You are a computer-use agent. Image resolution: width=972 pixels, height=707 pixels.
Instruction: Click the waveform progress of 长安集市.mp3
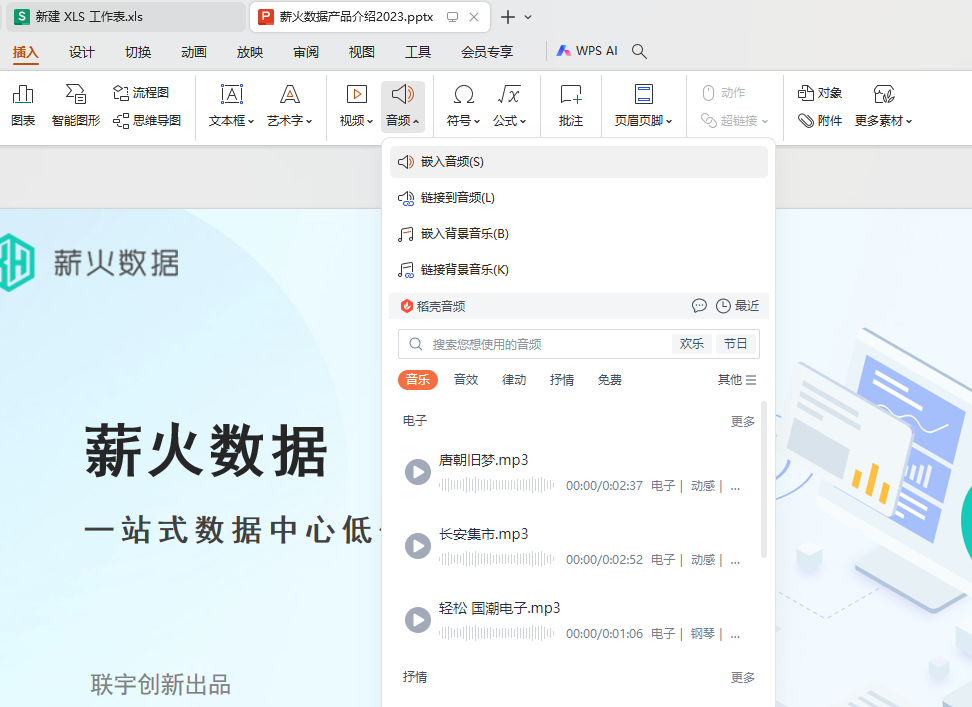pos(497,559)
